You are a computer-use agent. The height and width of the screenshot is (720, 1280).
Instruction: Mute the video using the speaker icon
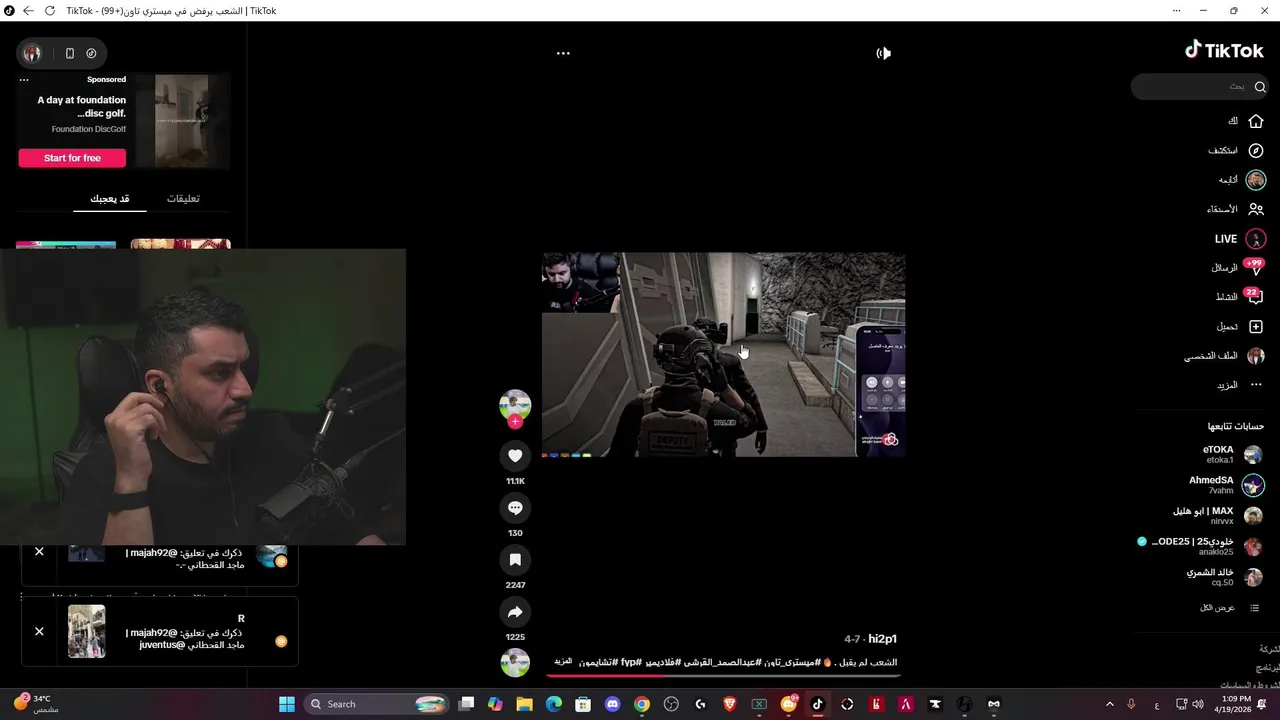pos(883,53)
